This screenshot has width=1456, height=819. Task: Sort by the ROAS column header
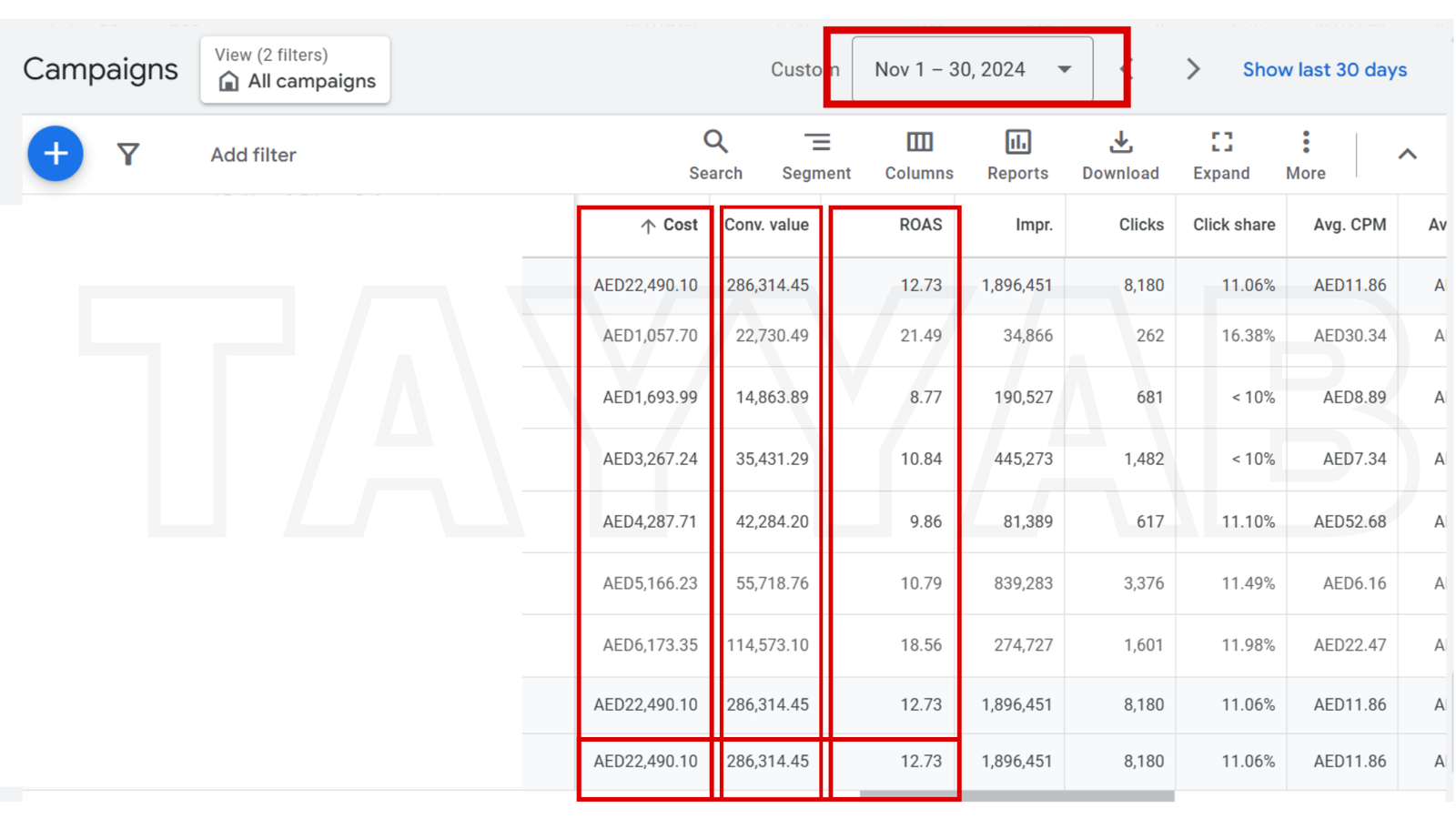click(920, 225)
